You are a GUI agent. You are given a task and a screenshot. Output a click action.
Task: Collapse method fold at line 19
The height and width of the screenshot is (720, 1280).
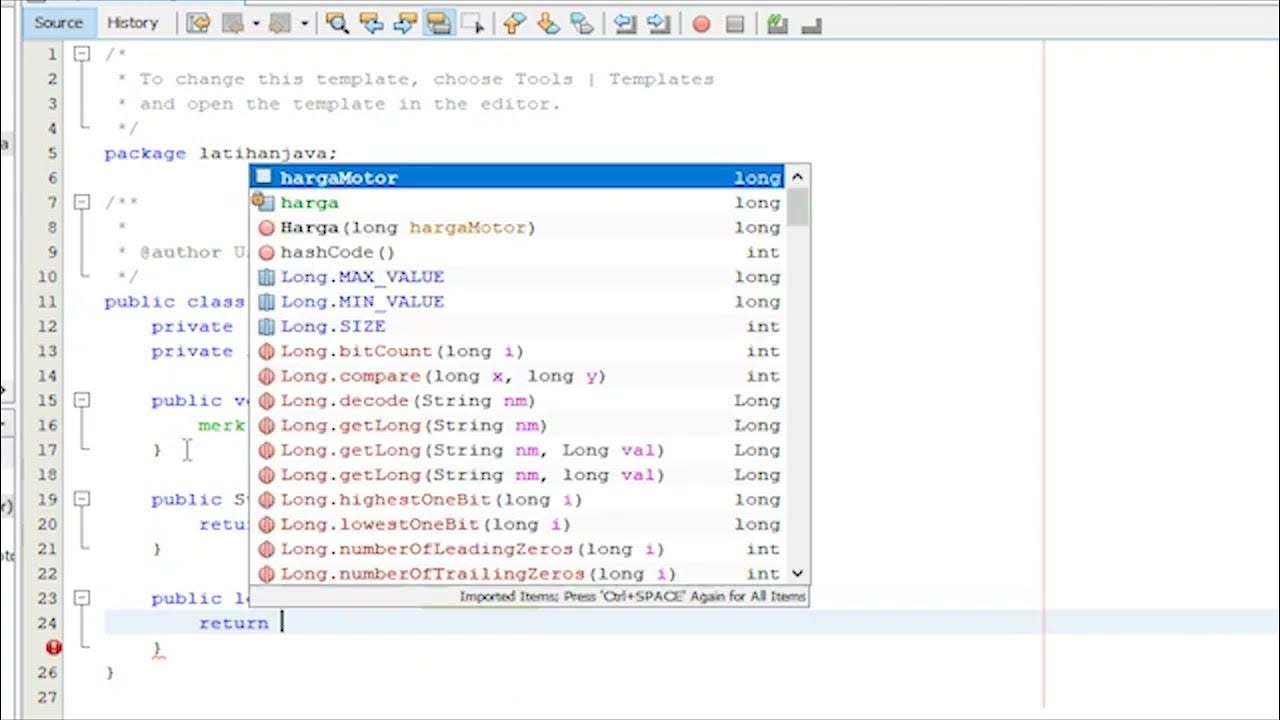tap(82, 499)
